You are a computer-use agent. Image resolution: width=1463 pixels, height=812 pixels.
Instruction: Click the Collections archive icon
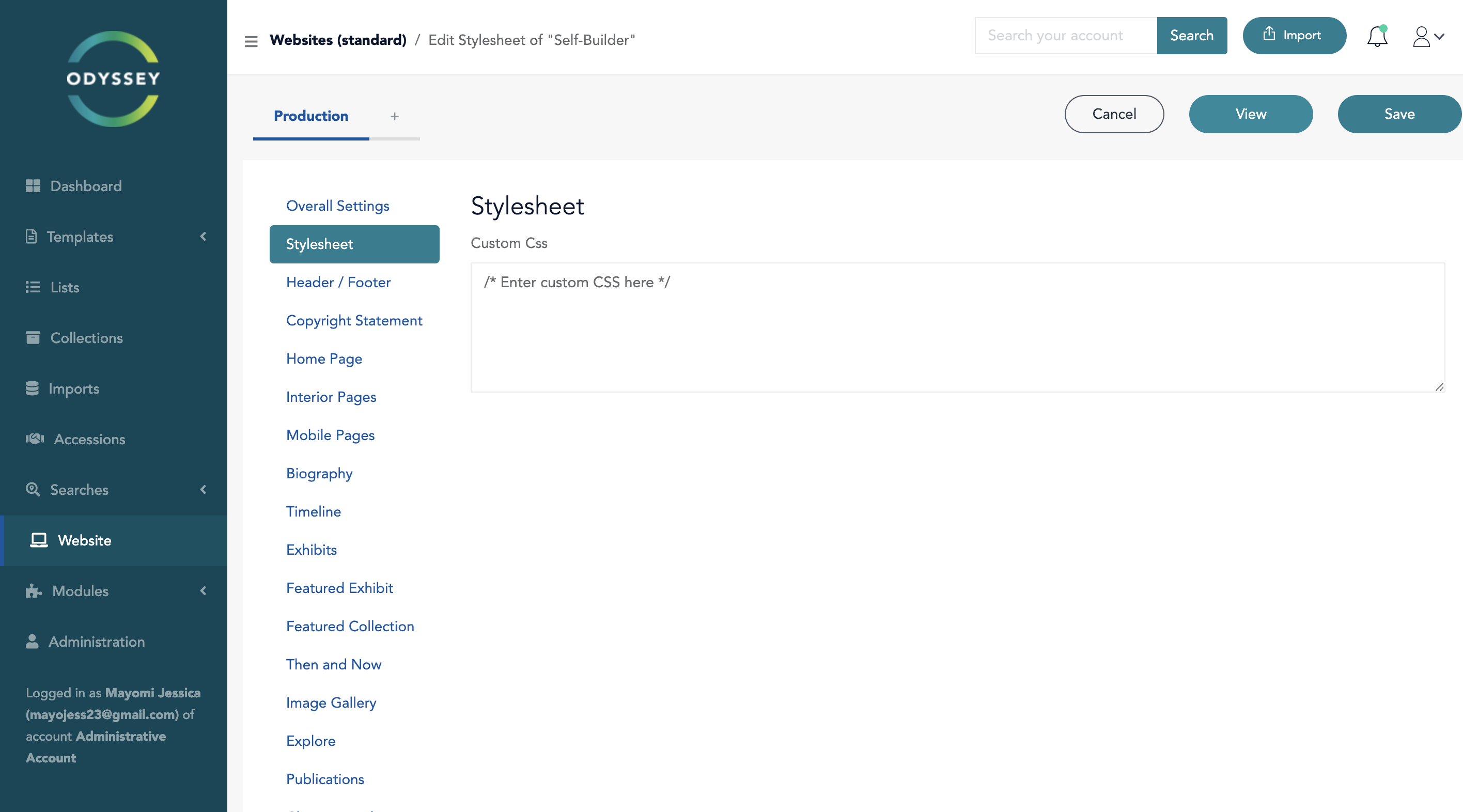pos(33,337)
